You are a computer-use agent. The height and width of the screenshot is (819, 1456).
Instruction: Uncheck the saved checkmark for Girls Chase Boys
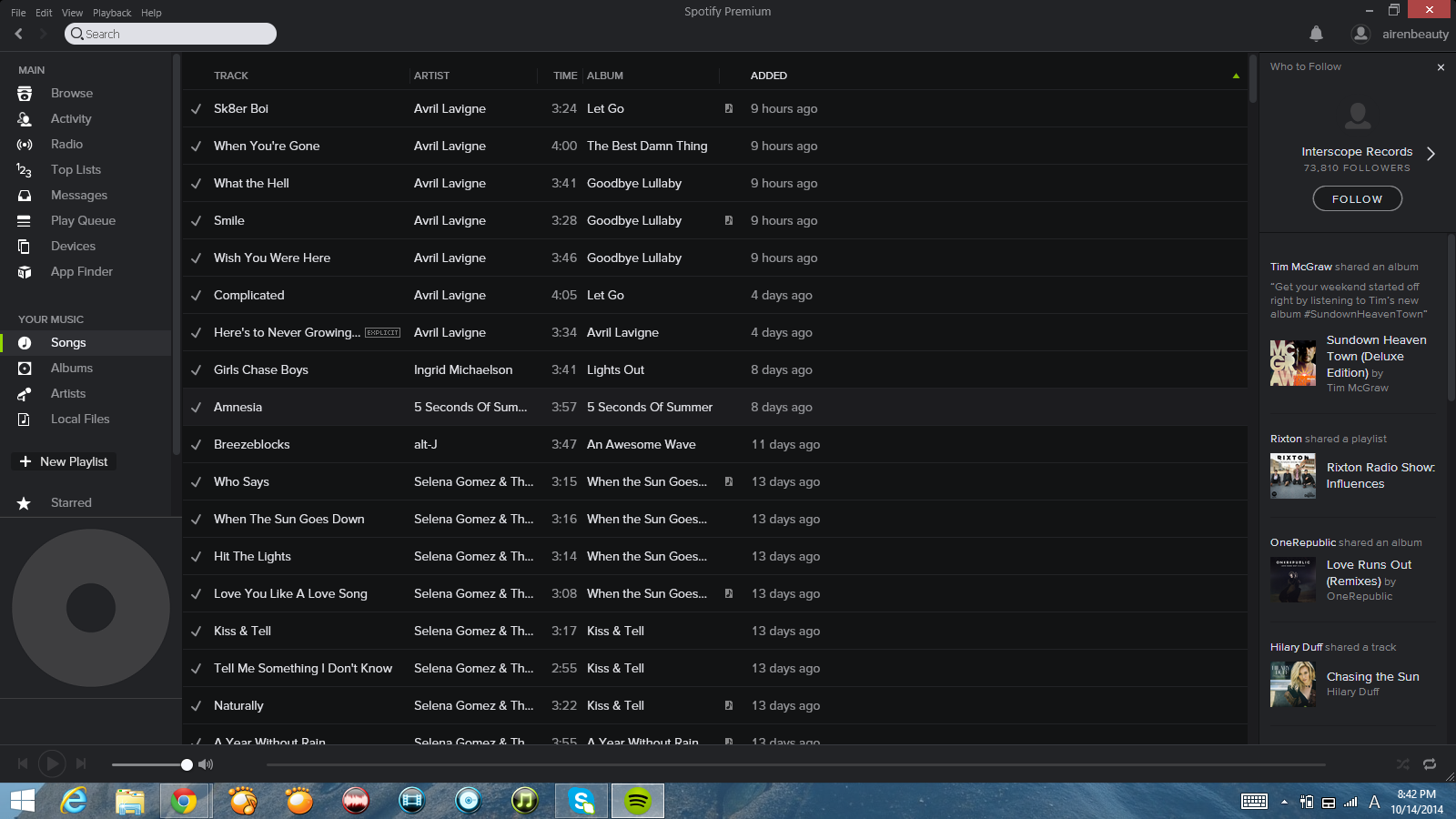point(196,370)
